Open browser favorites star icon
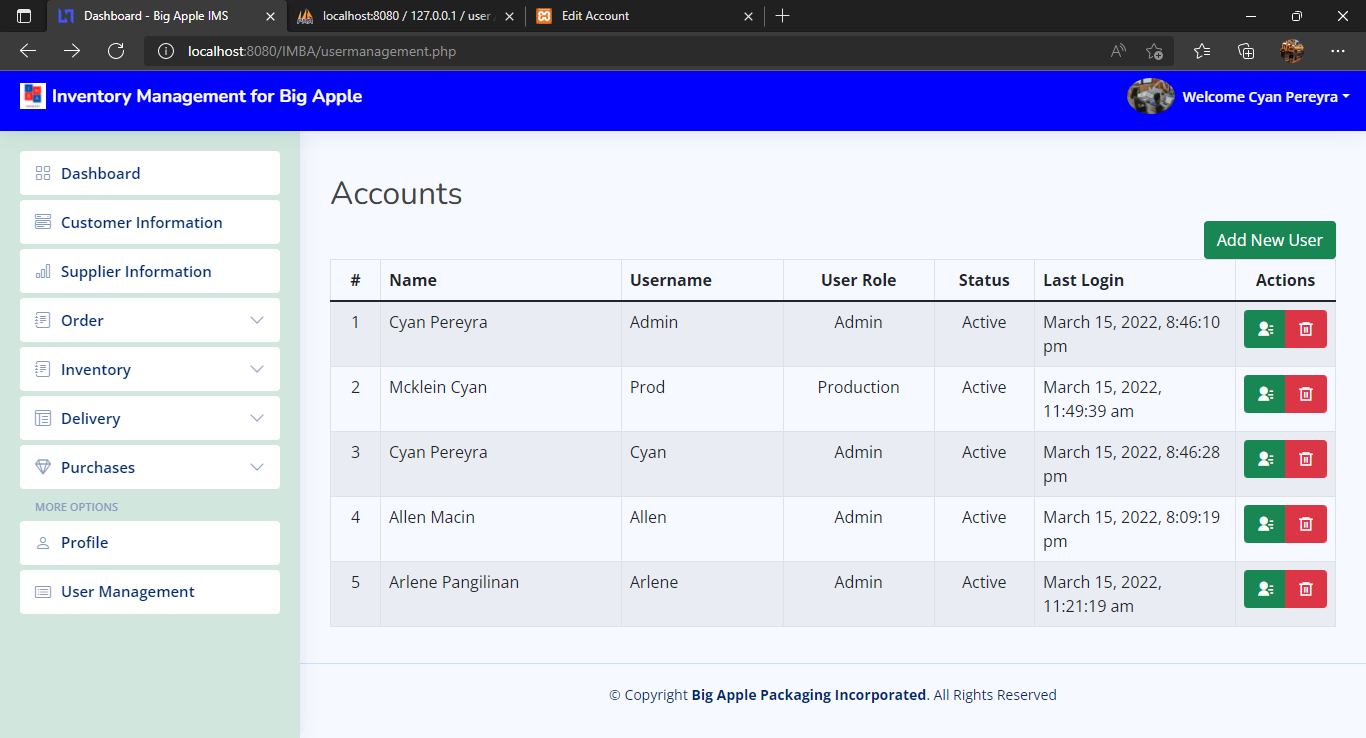Viewport: 1366px width, 738px height. [1201, 51]
